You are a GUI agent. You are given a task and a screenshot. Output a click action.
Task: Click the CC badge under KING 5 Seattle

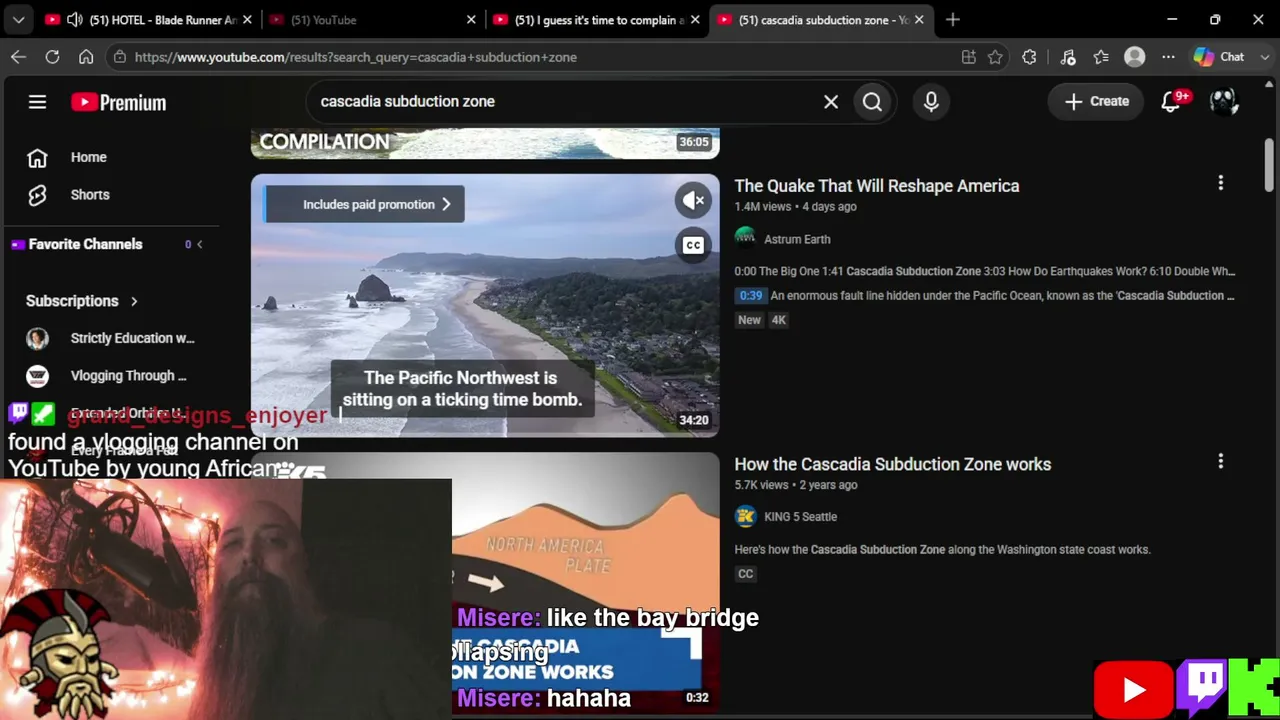pos(745,574)
